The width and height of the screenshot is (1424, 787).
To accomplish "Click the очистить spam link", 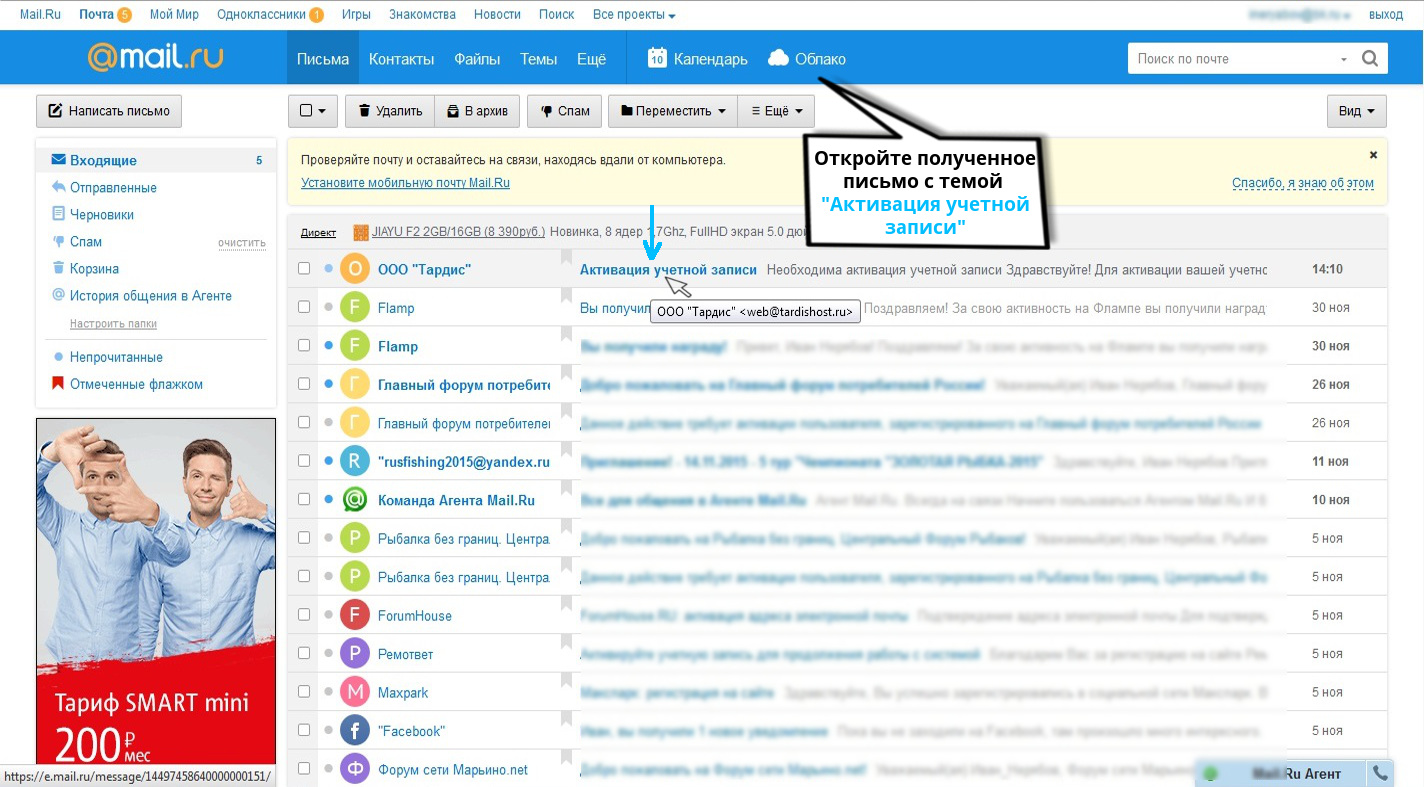I will (x=242, y=243).
